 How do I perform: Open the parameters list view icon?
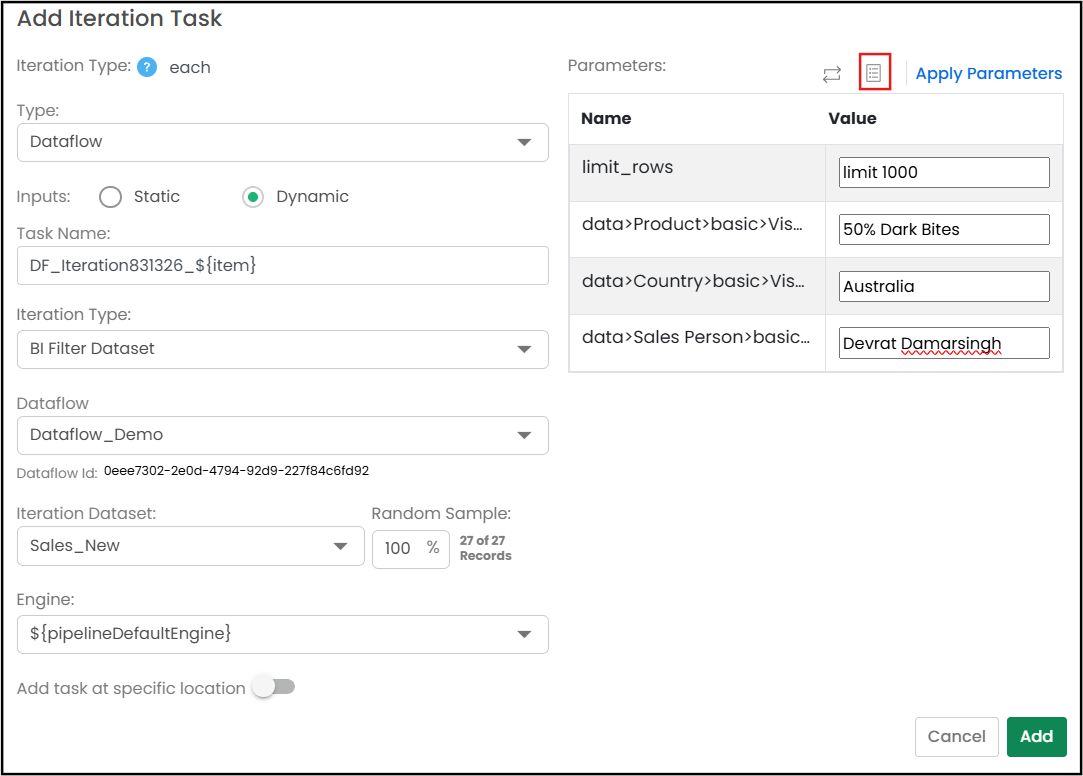click(x=874, y=72)
